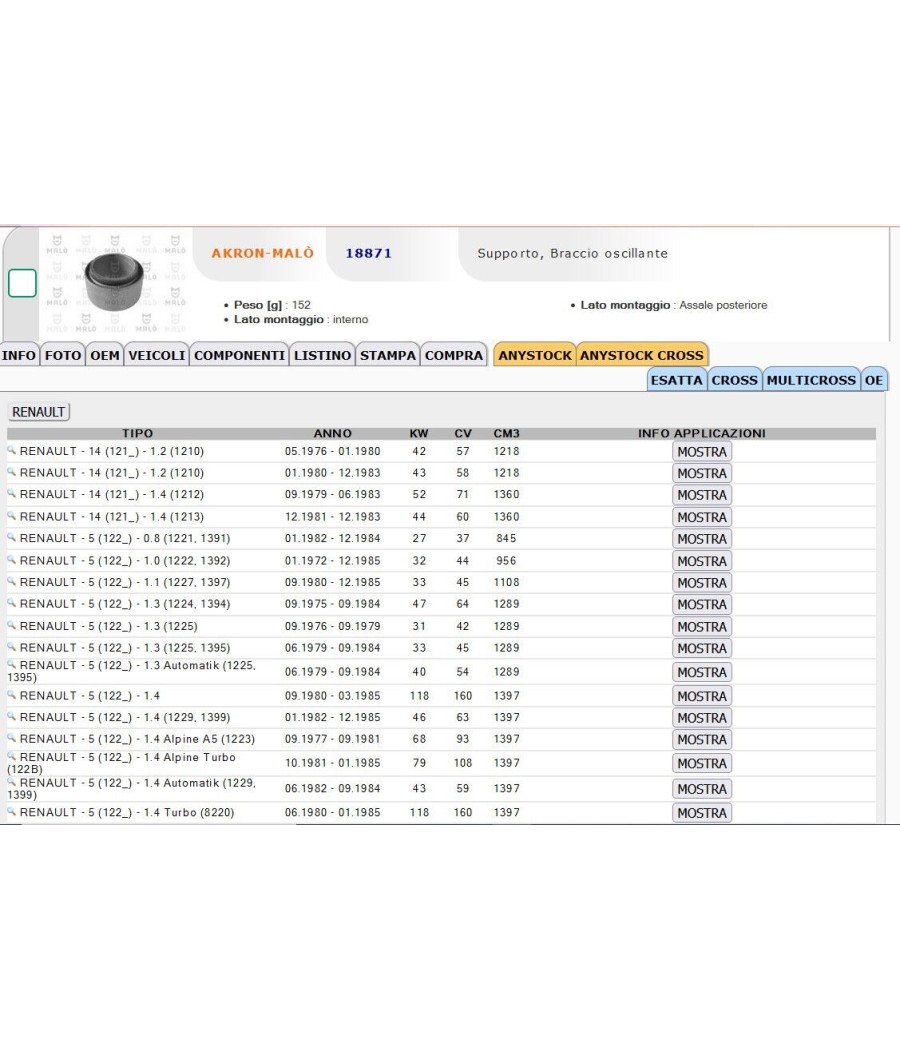Click magnifier icon for Renault 5 1.3 Automatik

click(x=11, y=664)
